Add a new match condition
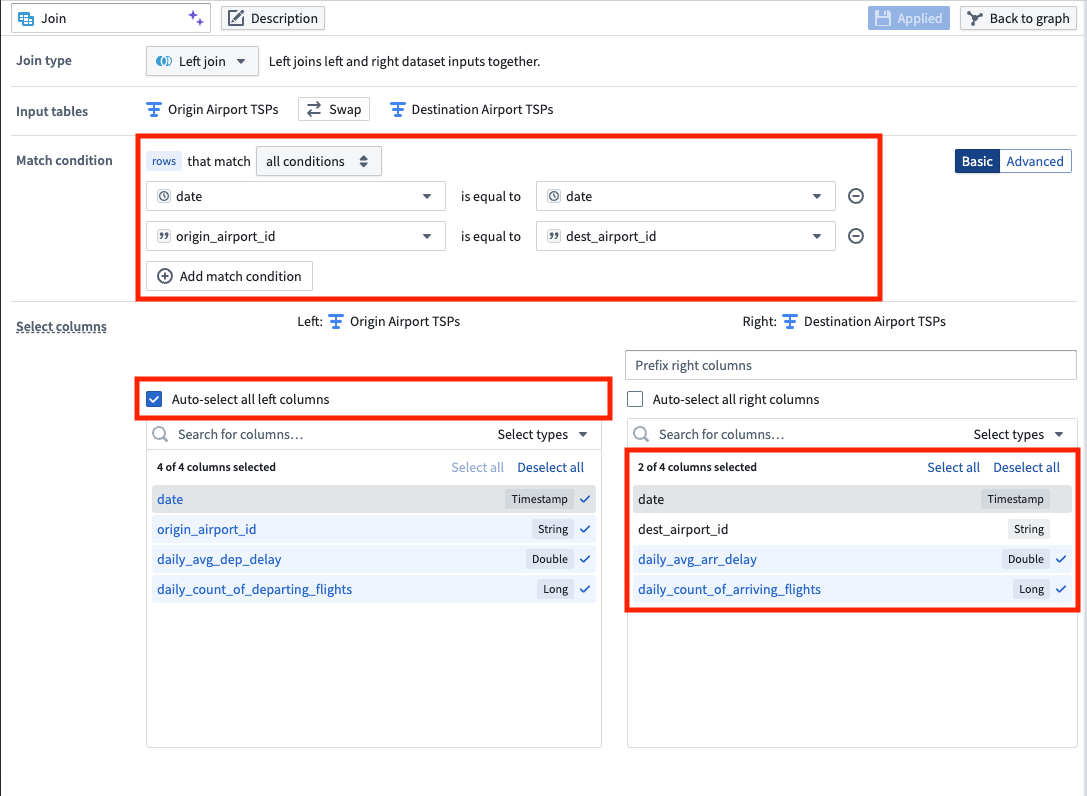Viewport: 1087px width, 796px height. click(229, 276)
